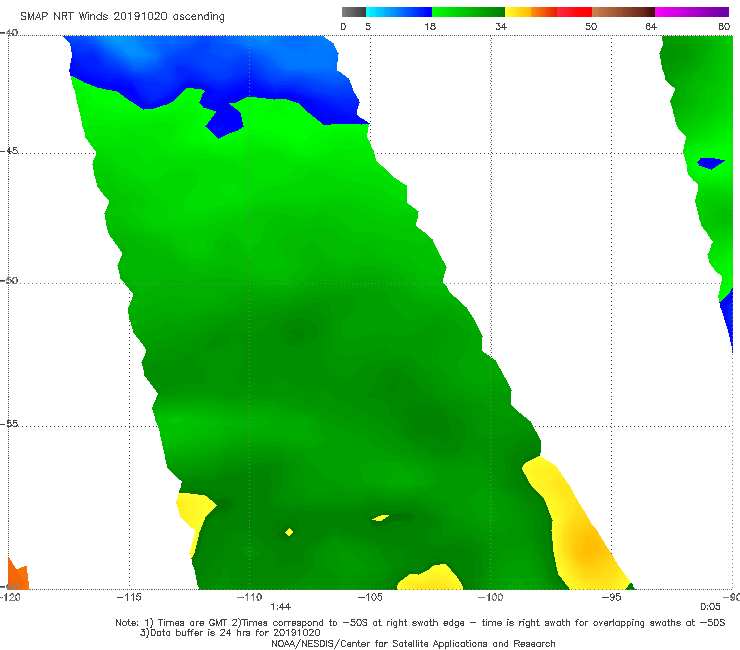
Task: Click the title 'SMAP NRT Winds 20191020 ascending'
Action: point(122,16)
